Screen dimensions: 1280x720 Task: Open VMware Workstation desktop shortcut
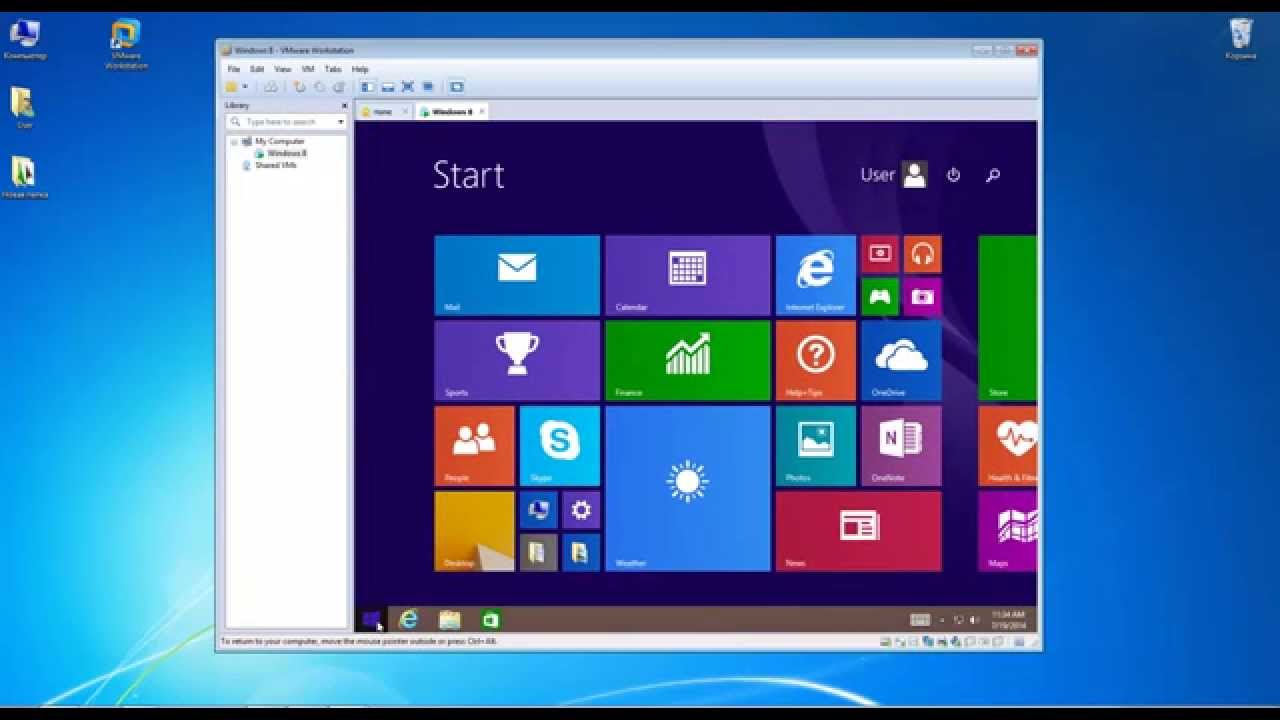[x=126, y=44]
